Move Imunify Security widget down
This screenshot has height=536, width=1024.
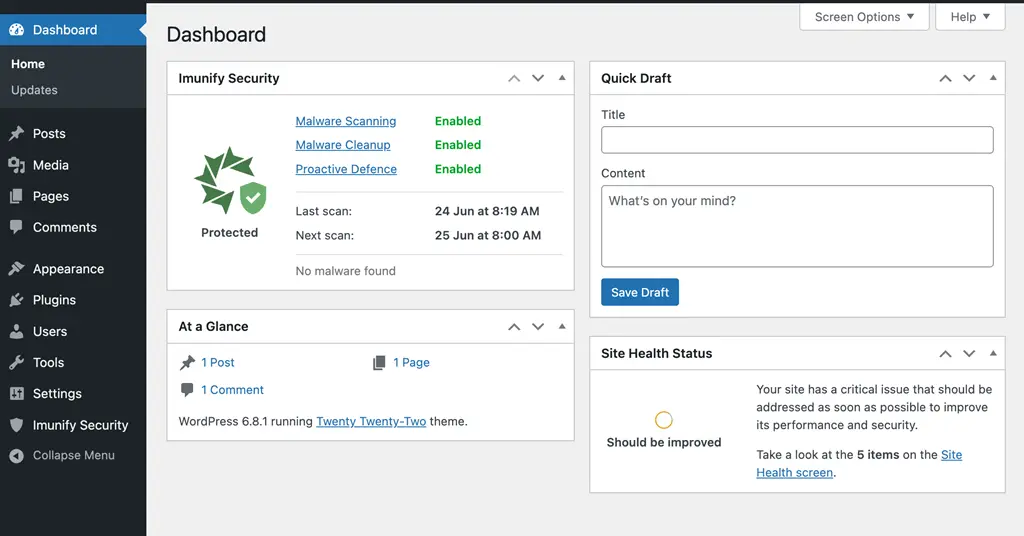click(x=537, y=78)
